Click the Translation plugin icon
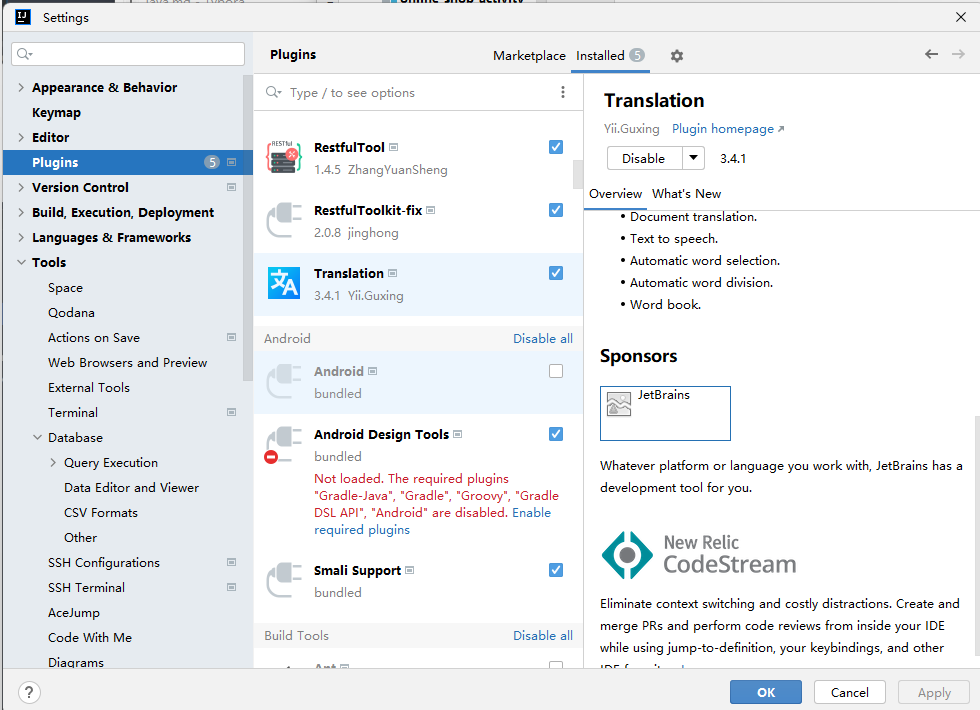Image resolution: width=980 pixels, height=710 pixels. click(x=283, y=283)
